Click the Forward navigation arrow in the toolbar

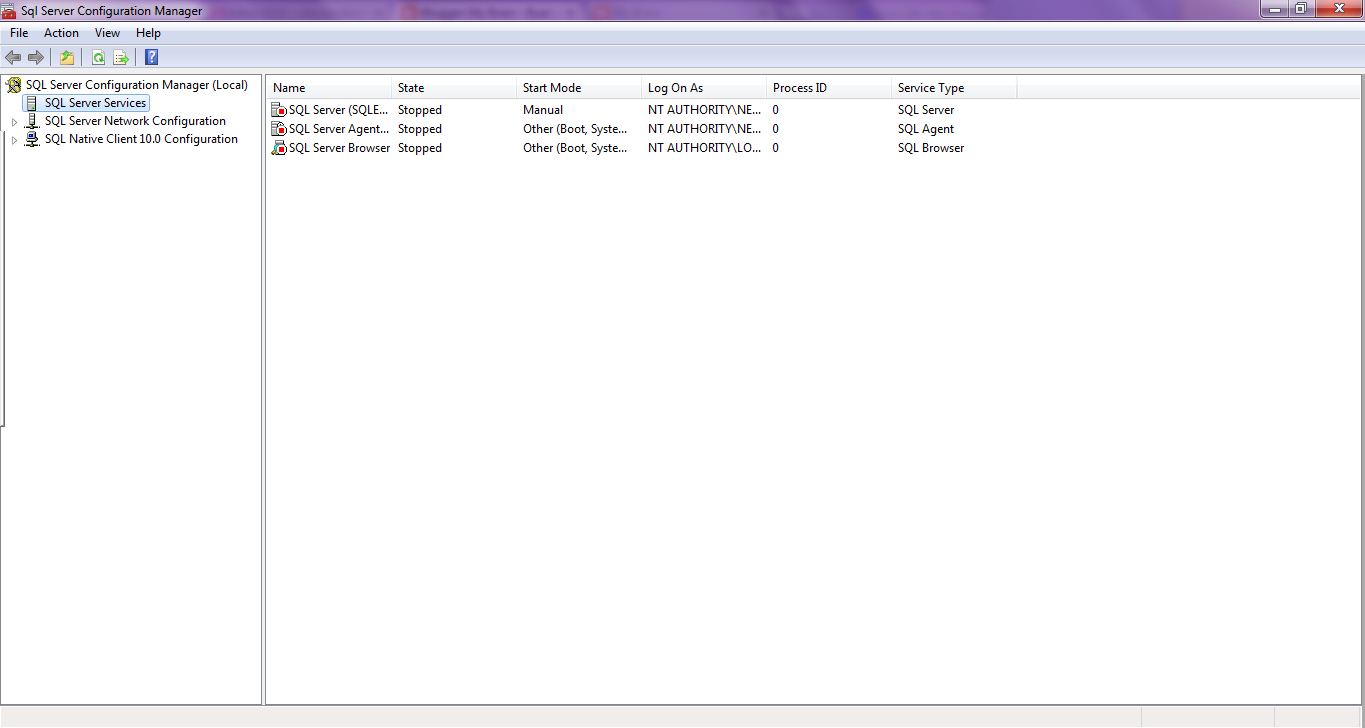click(36, 57)
